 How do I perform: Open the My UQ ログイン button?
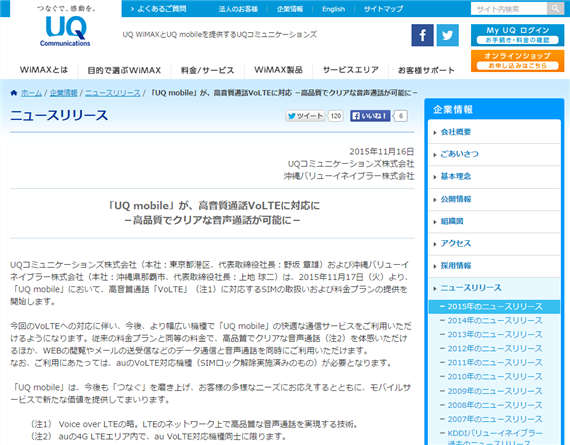pos(517,35)
